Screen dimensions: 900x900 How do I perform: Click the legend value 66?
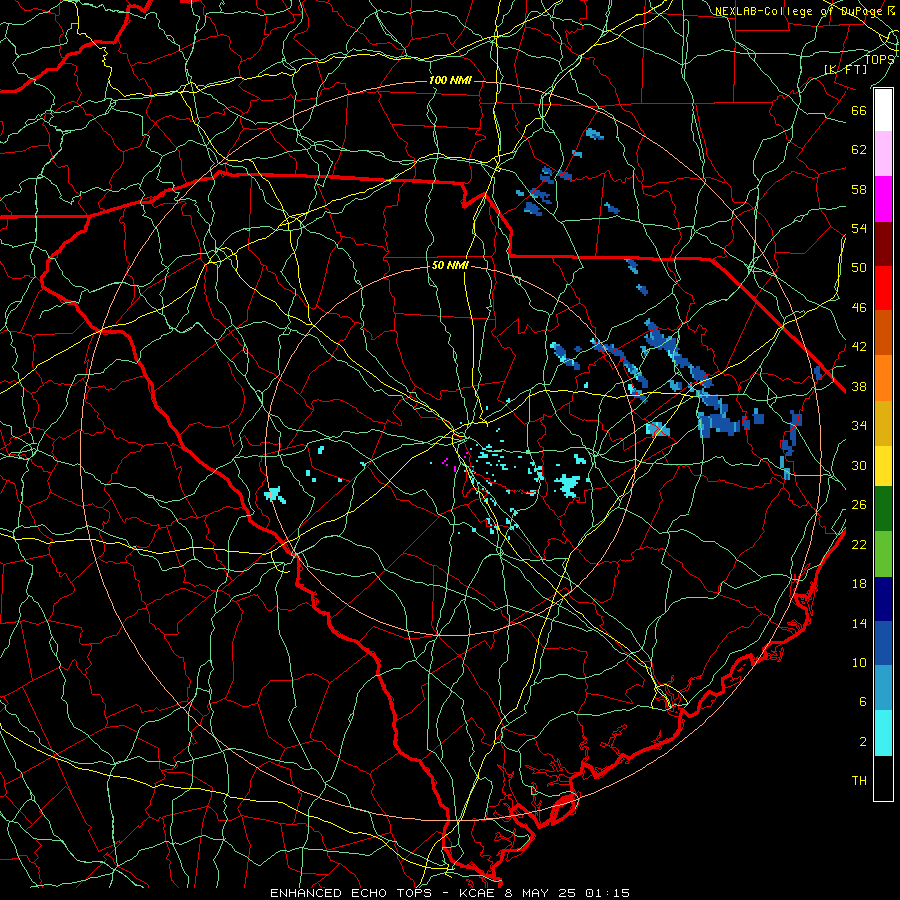pos(859,111)
